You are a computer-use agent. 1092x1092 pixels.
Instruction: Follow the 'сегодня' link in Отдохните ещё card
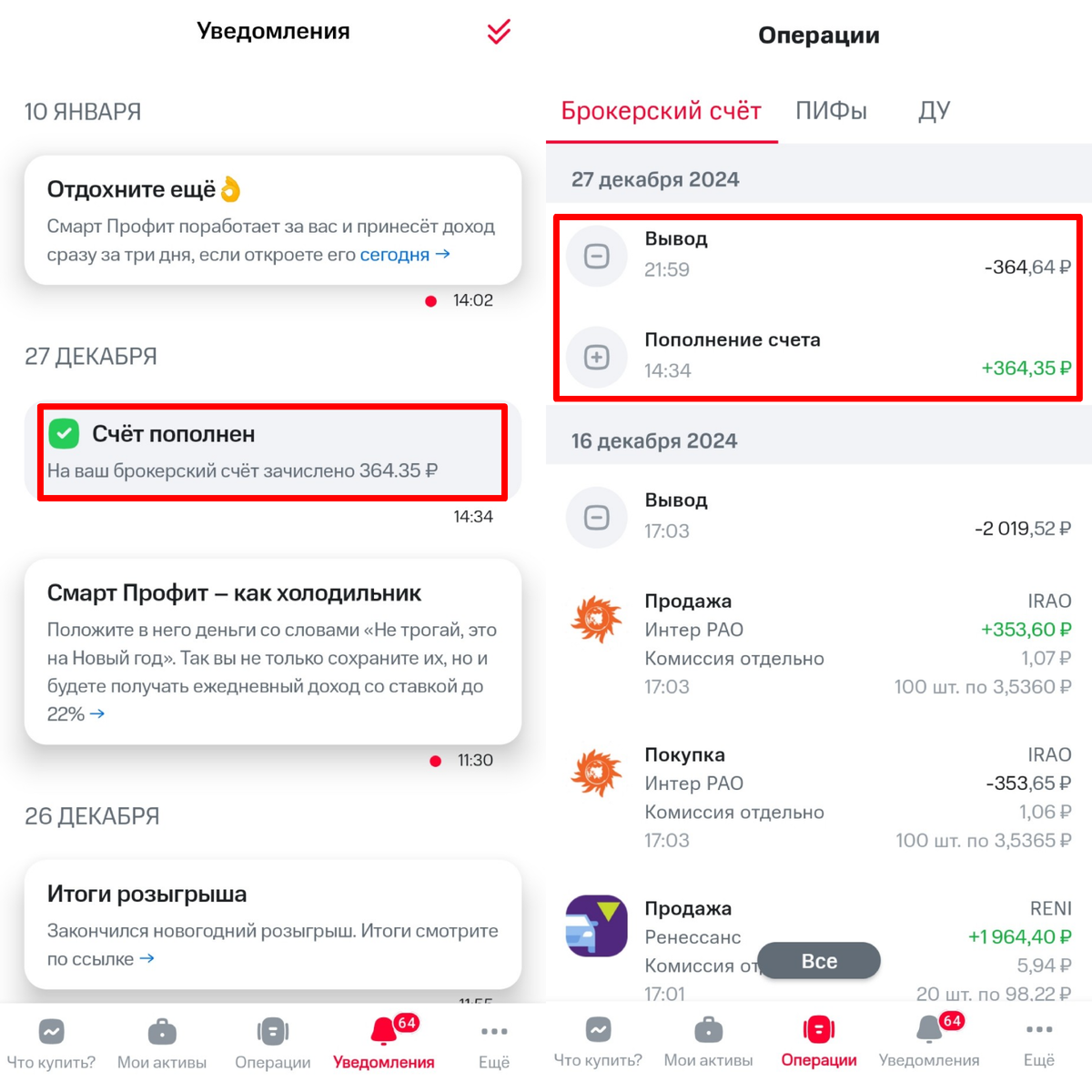[x=395, y=255]
